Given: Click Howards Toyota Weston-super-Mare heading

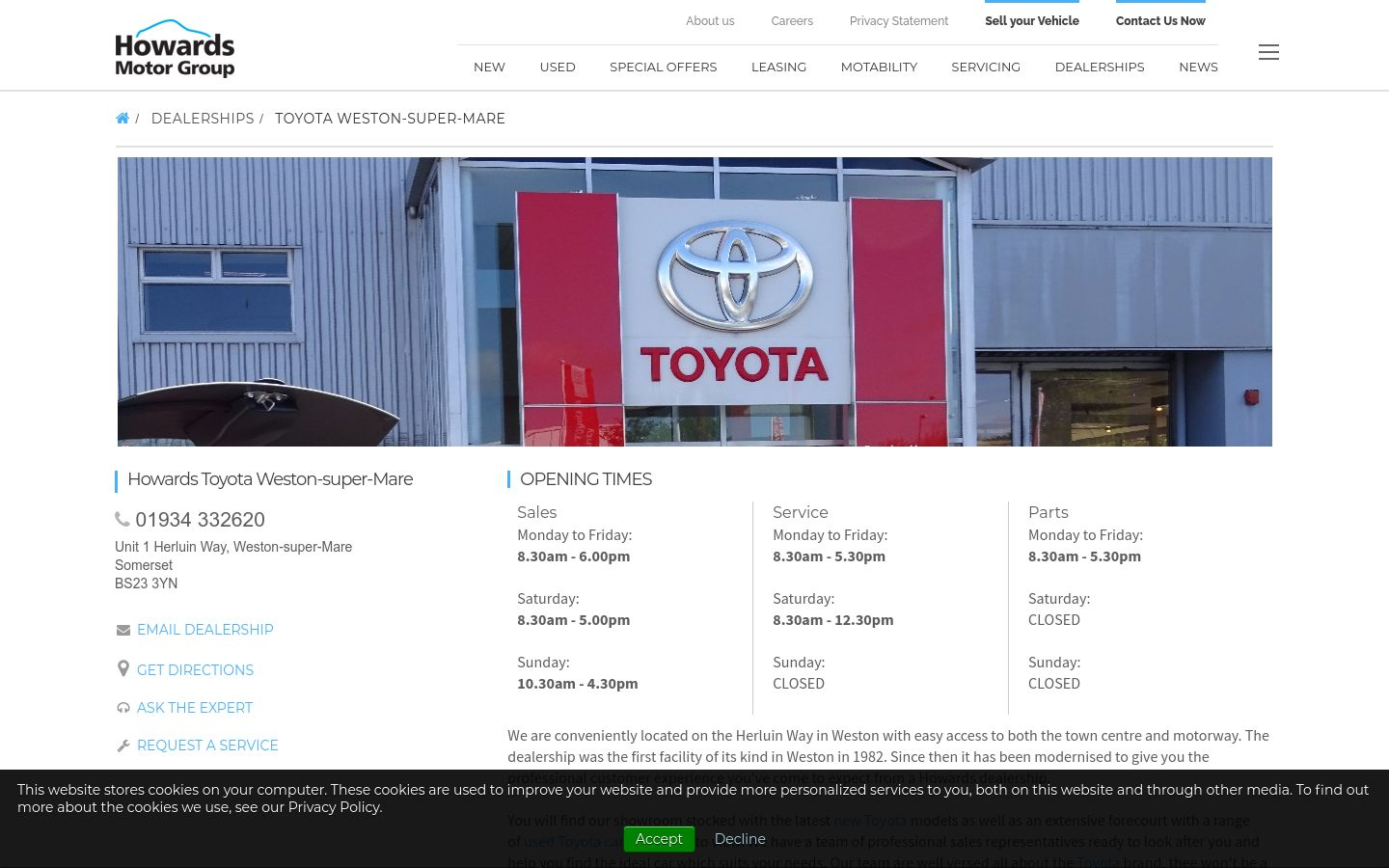Looking at the screenshot, I should click(x=270, y=479).
